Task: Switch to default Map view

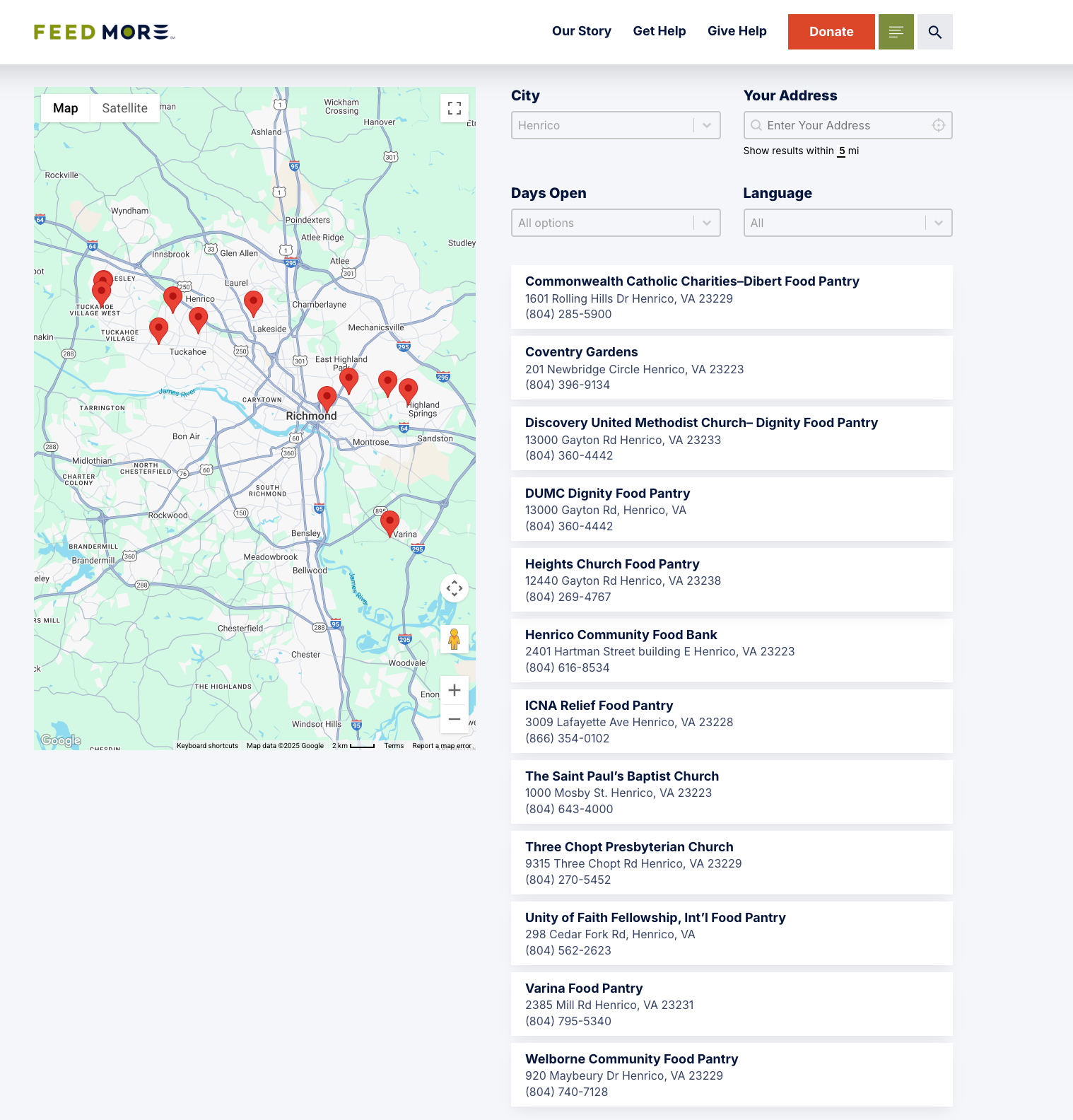Action: pos(65,108)
